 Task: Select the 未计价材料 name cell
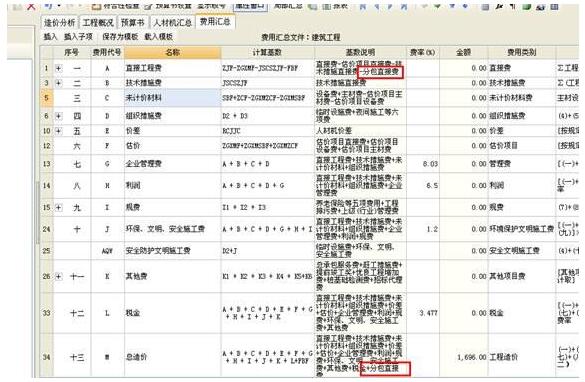pos(172,98)
